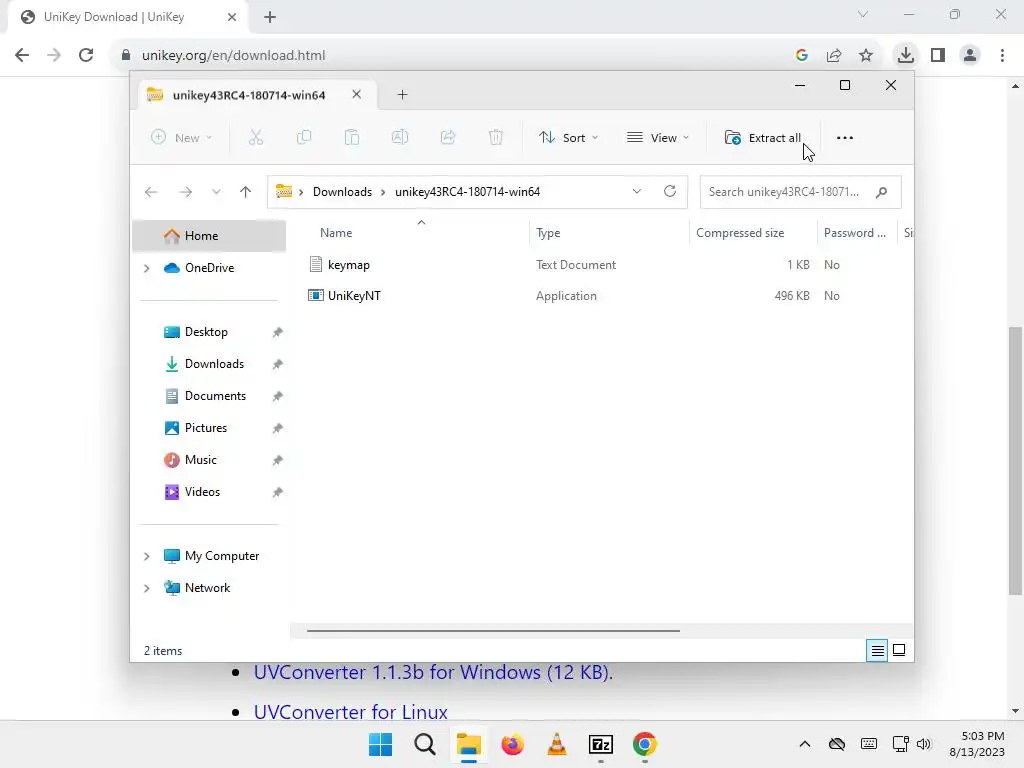Sort by Name column header
Viewport: 1024px width, 768px height.
coord(336,233)
